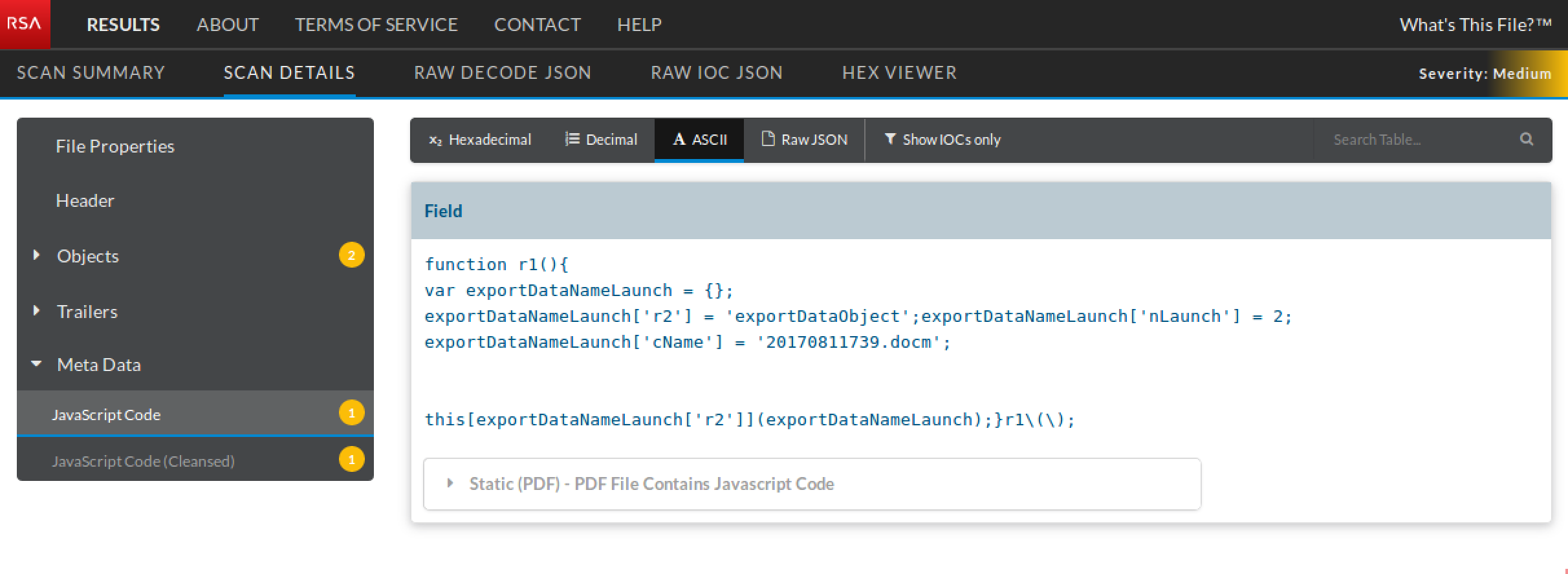Screen dimensions: 1568x574
Task: Click the badge beside JavaScript Code (Cleansed)
Action: (351, 460)
